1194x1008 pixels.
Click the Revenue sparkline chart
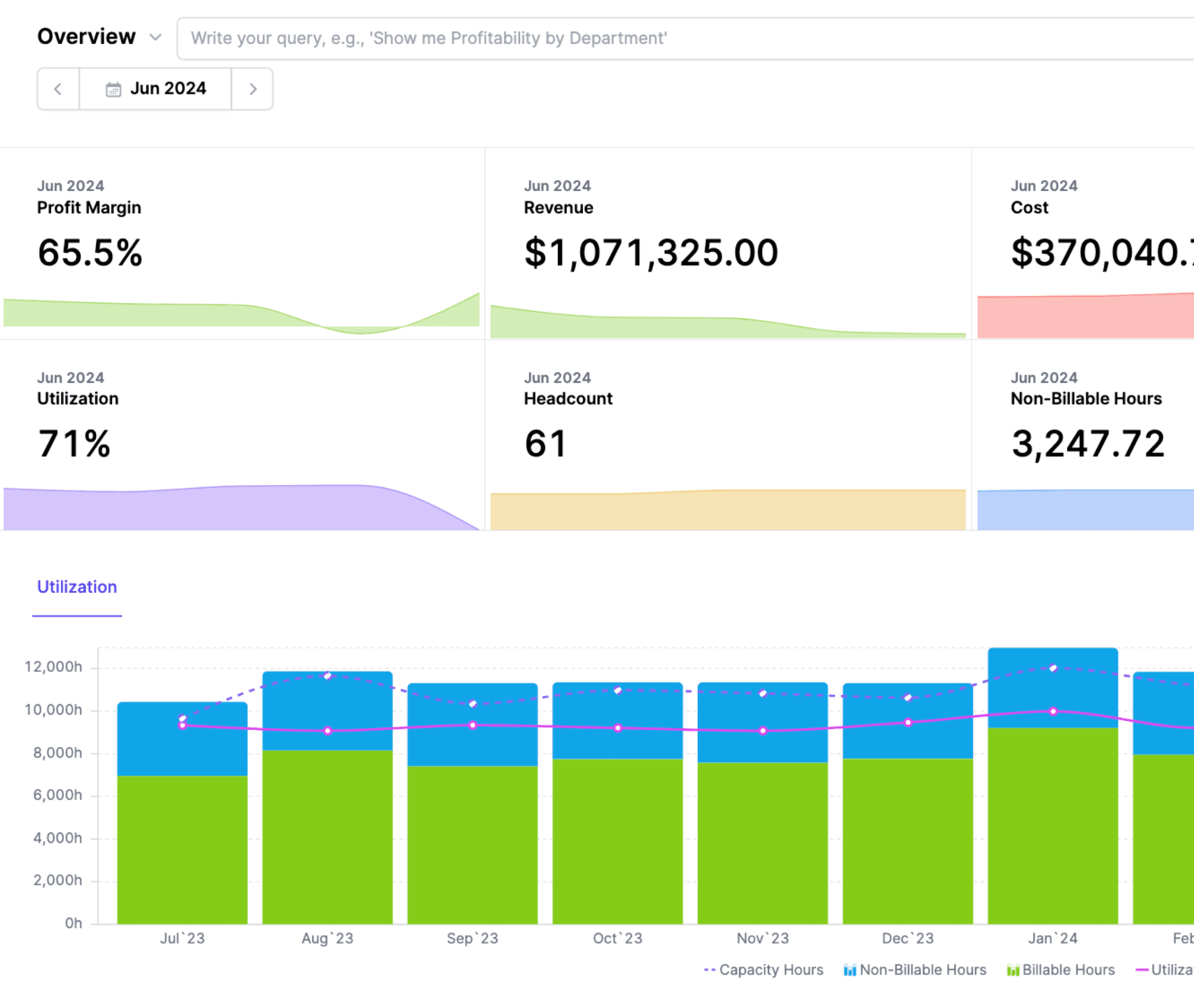click(728, 321)
